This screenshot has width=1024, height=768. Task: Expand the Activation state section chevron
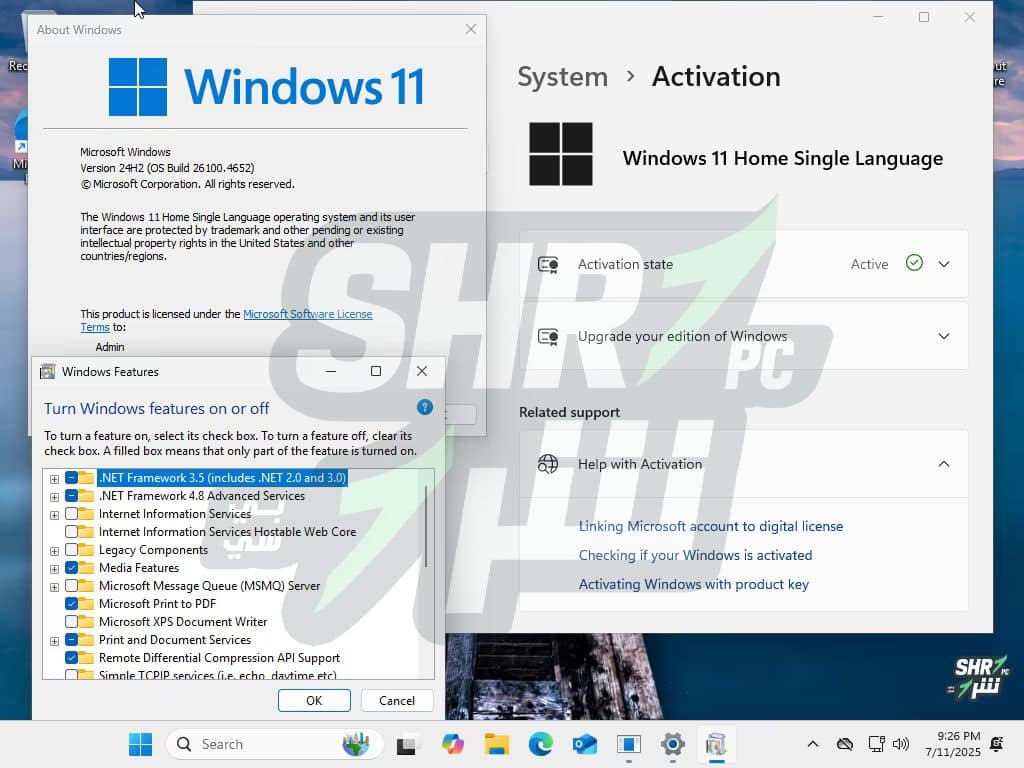(x=944, y=264)
